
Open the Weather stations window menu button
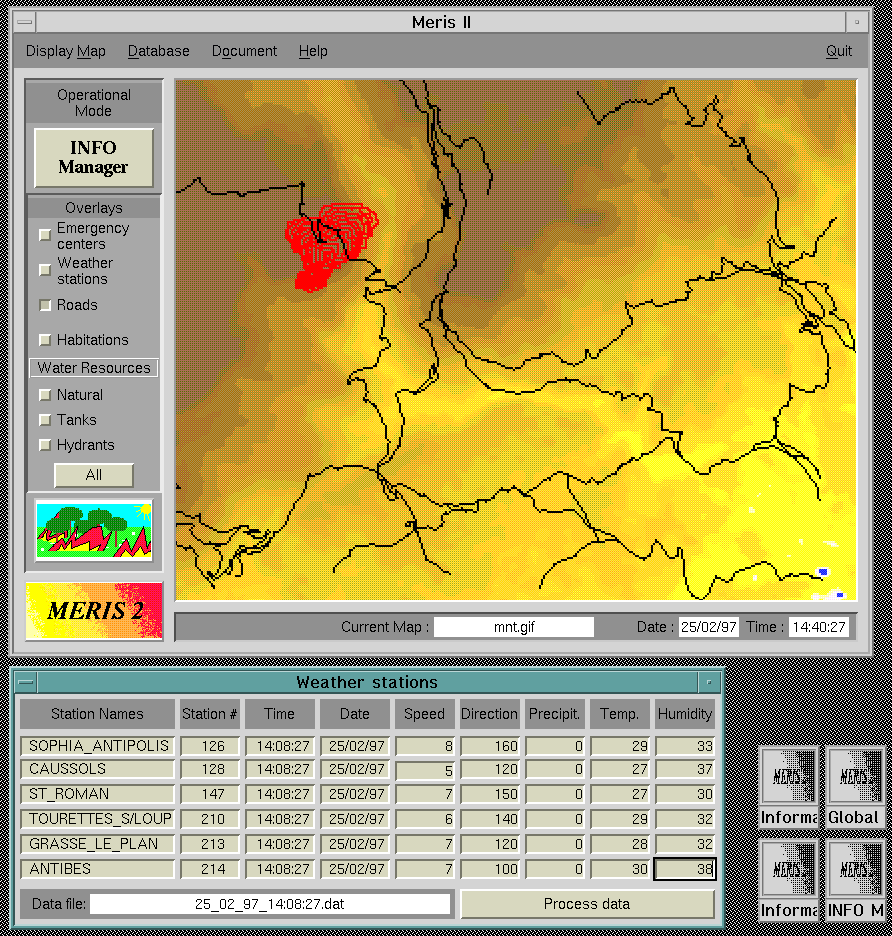(x=26, y=683)
